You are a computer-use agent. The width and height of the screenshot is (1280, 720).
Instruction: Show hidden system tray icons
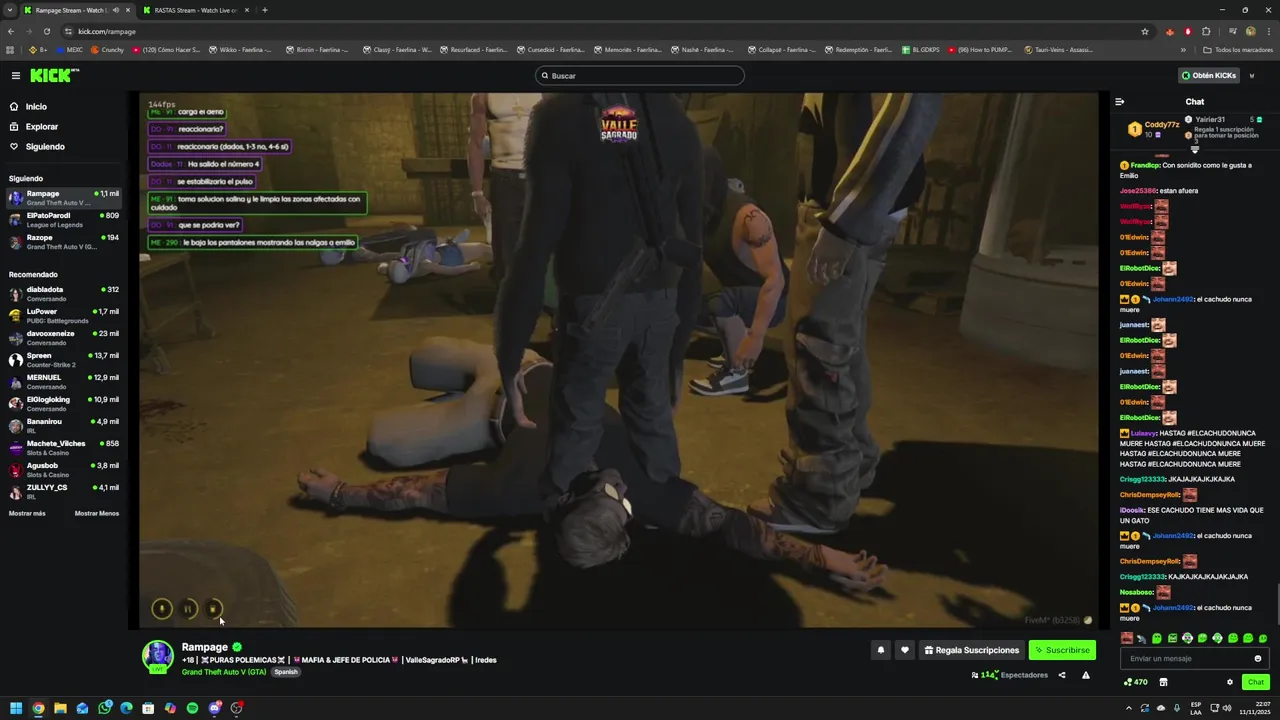[1129, 708]
